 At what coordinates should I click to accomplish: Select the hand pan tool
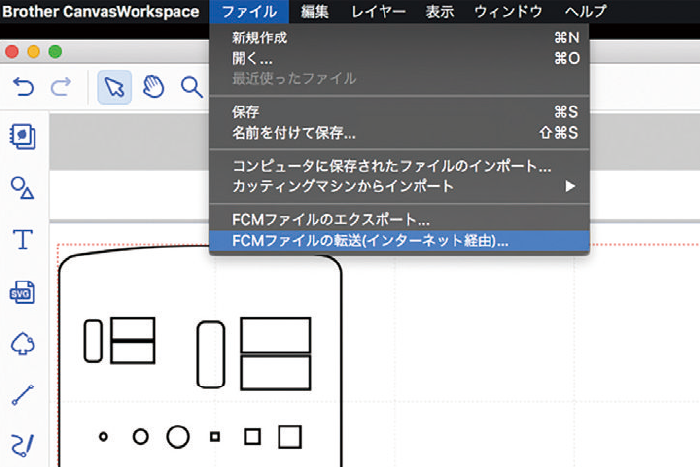click(x=153, y=87)
